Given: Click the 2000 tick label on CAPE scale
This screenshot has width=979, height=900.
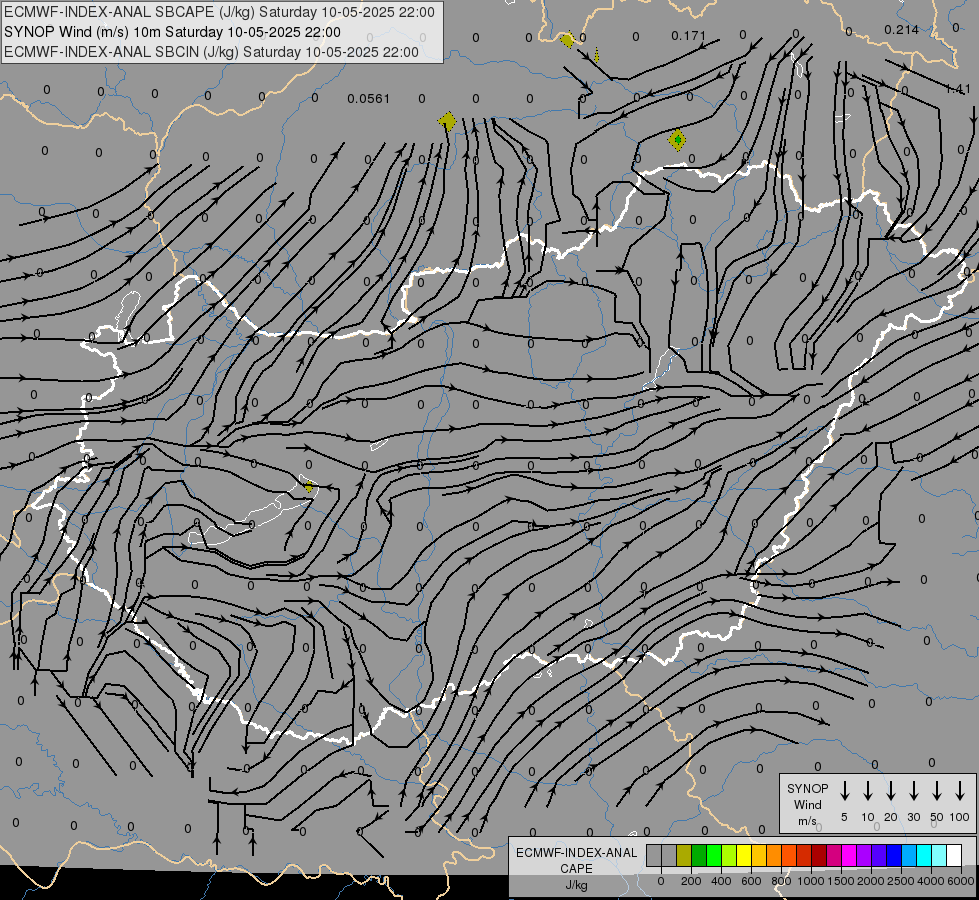Looking at the screenshot, I should [870, 881].
